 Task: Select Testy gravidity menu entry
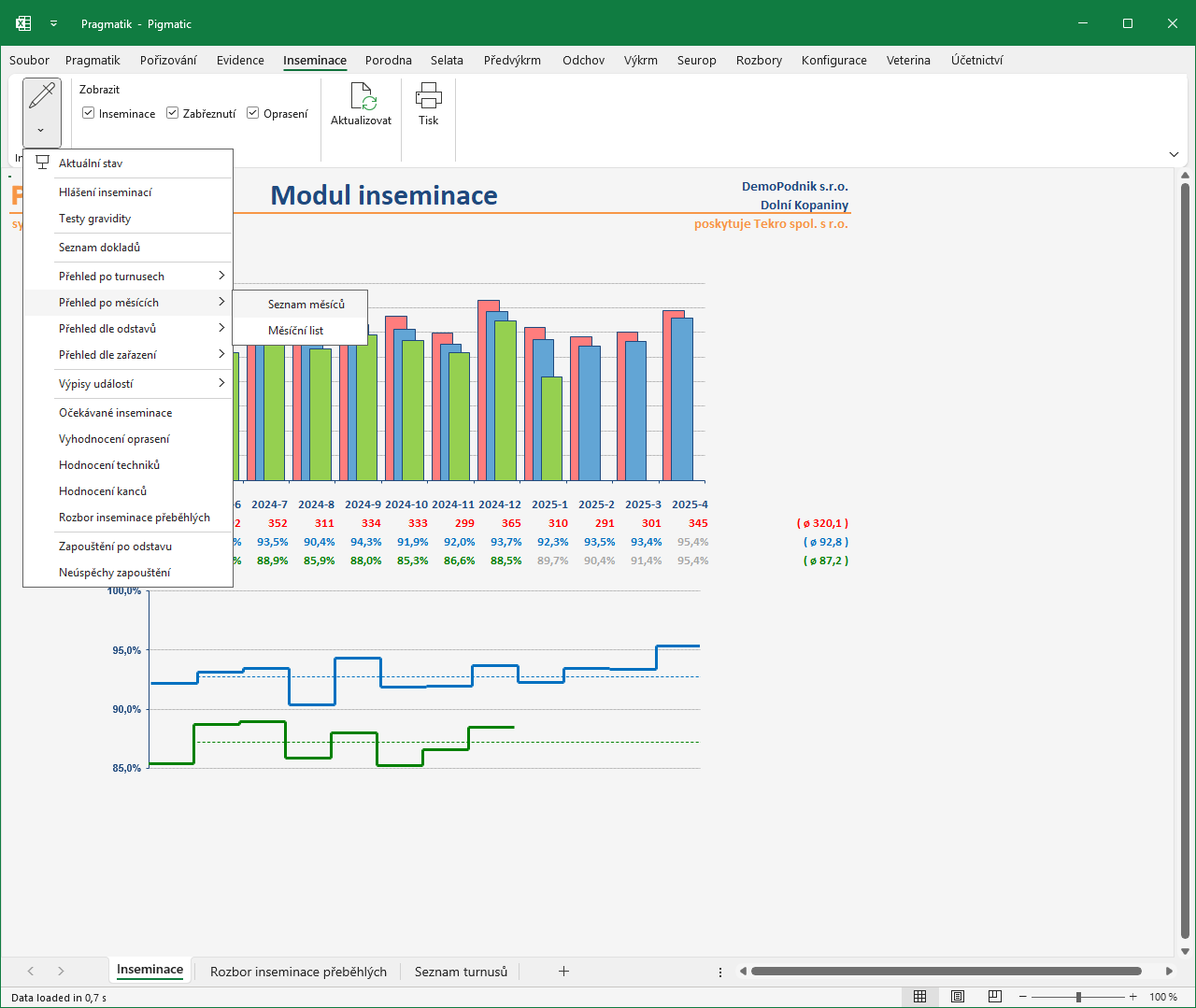point(128,219)
